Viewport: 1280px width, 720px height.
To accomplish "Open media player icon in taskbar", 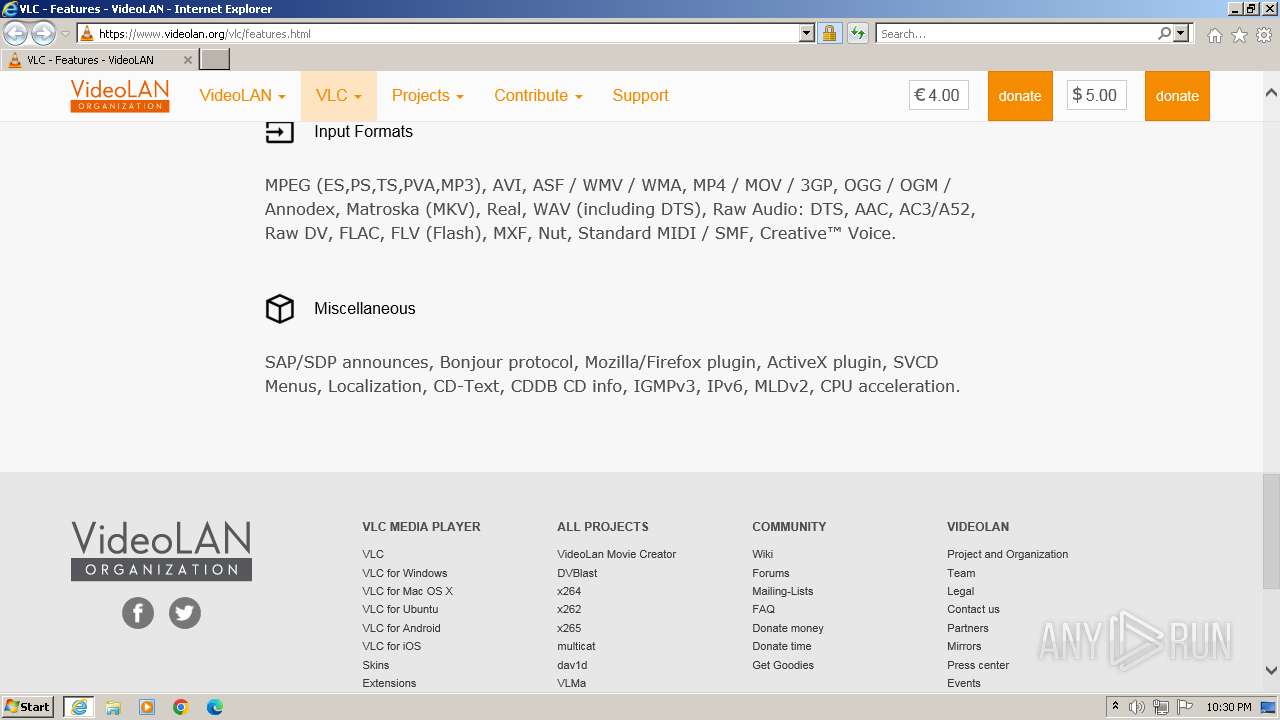I will tap(147, 707).
